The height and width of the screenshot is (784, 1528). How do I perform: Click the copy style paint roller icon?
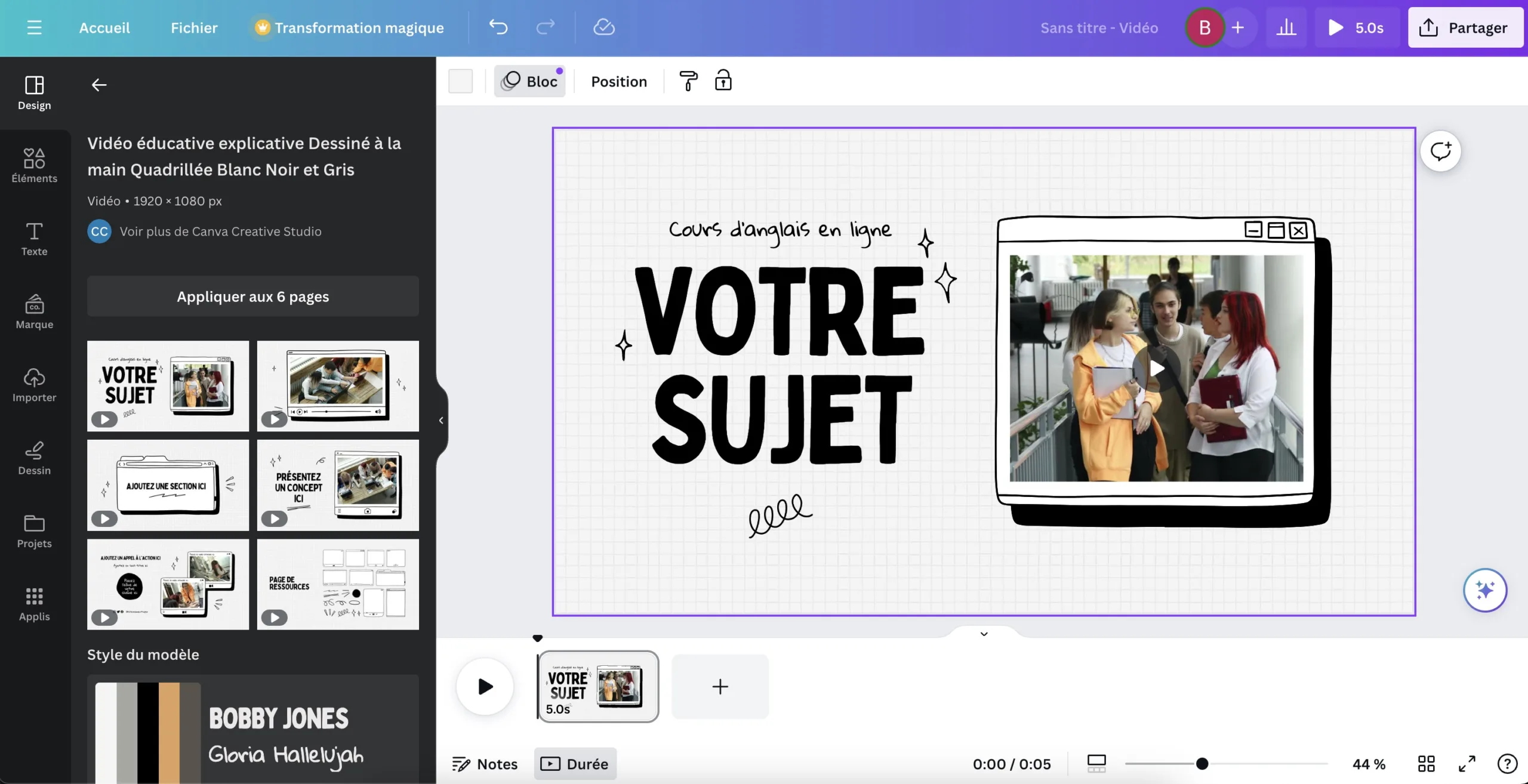point(688,81)
